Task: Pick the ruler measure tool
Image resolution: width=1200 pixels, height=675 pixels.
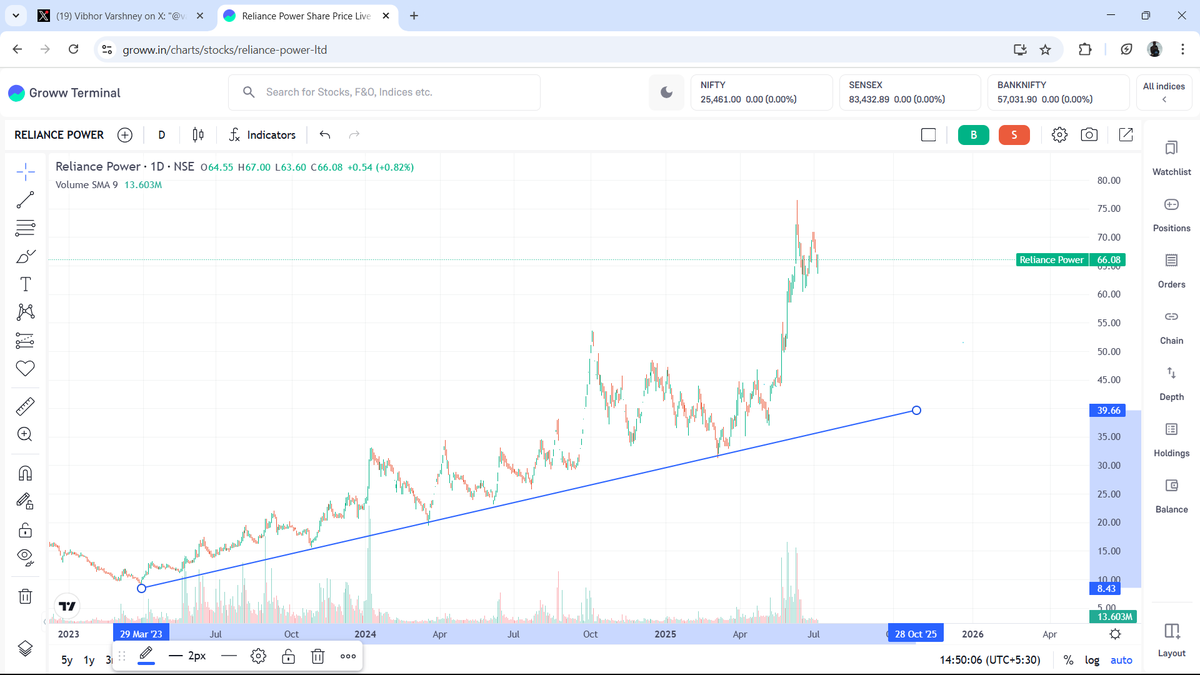Action: tap(26, 406)
